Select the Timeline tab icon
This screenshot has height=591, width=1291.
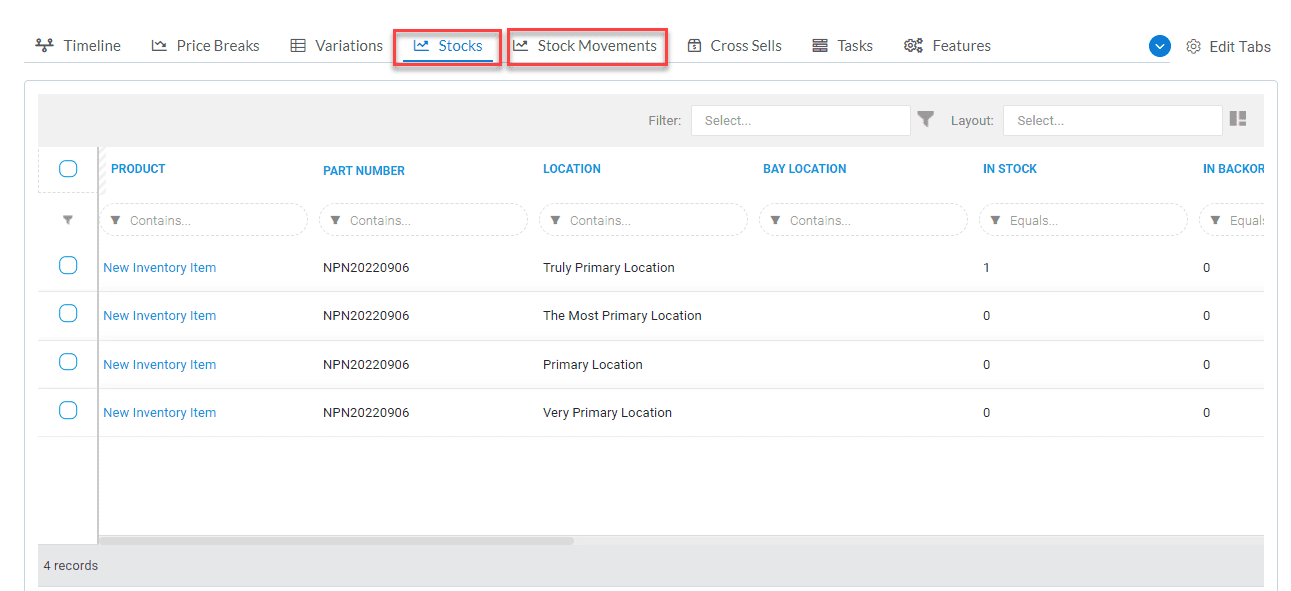[42, 45]
